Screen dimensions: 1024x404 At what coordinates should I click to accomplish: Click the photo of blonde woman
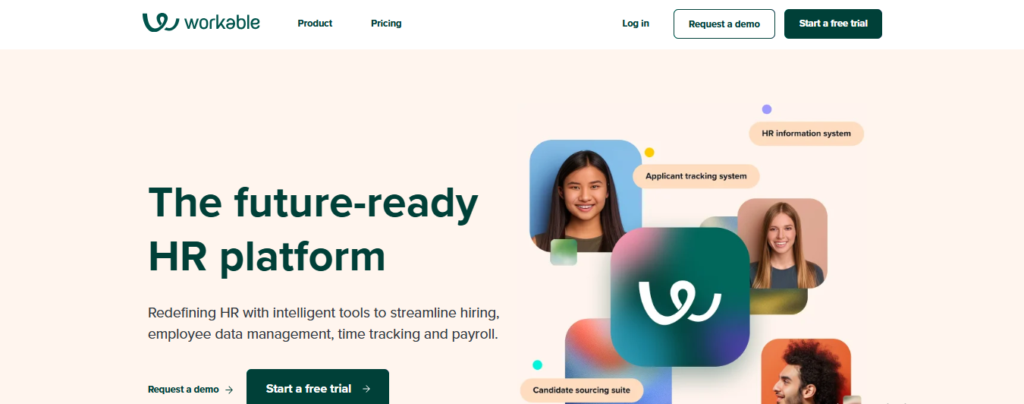tap(782, 243)
